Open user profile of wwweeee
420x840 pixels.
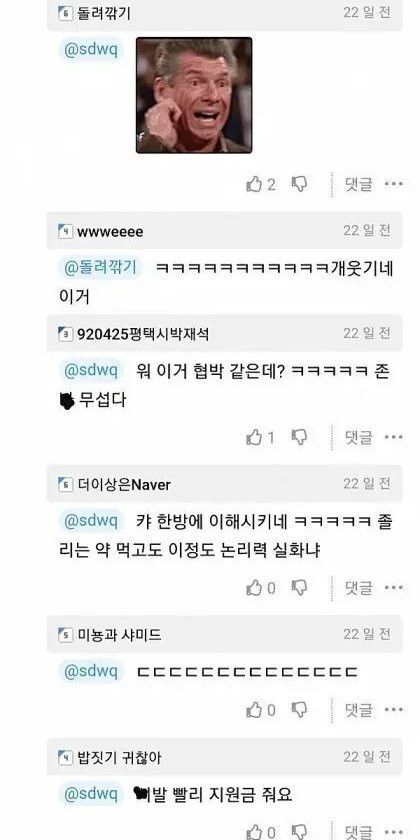[x=110, y=232]
